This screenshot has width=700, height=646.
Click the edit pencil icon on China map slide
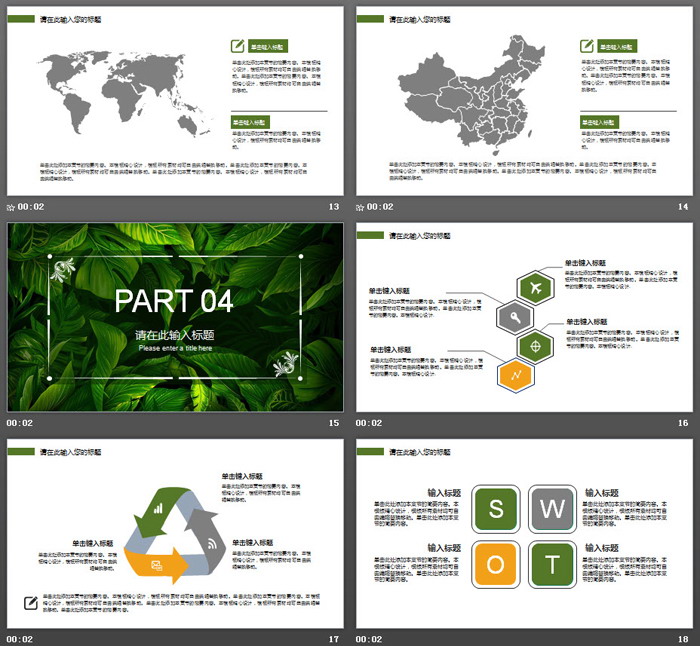tap(586, 46)
